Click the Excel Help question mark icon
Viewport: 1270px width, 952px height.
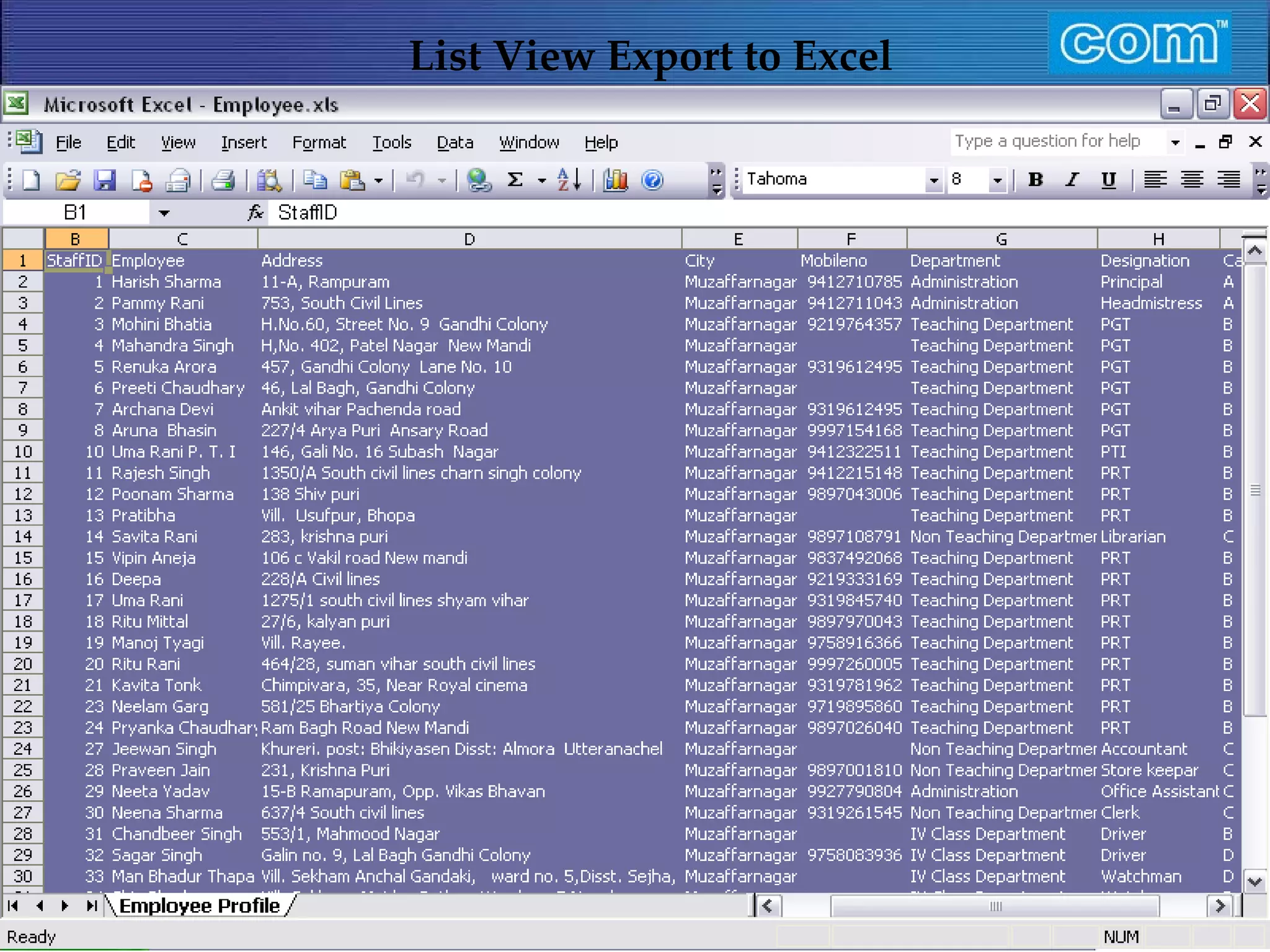(x=652, y=180)
